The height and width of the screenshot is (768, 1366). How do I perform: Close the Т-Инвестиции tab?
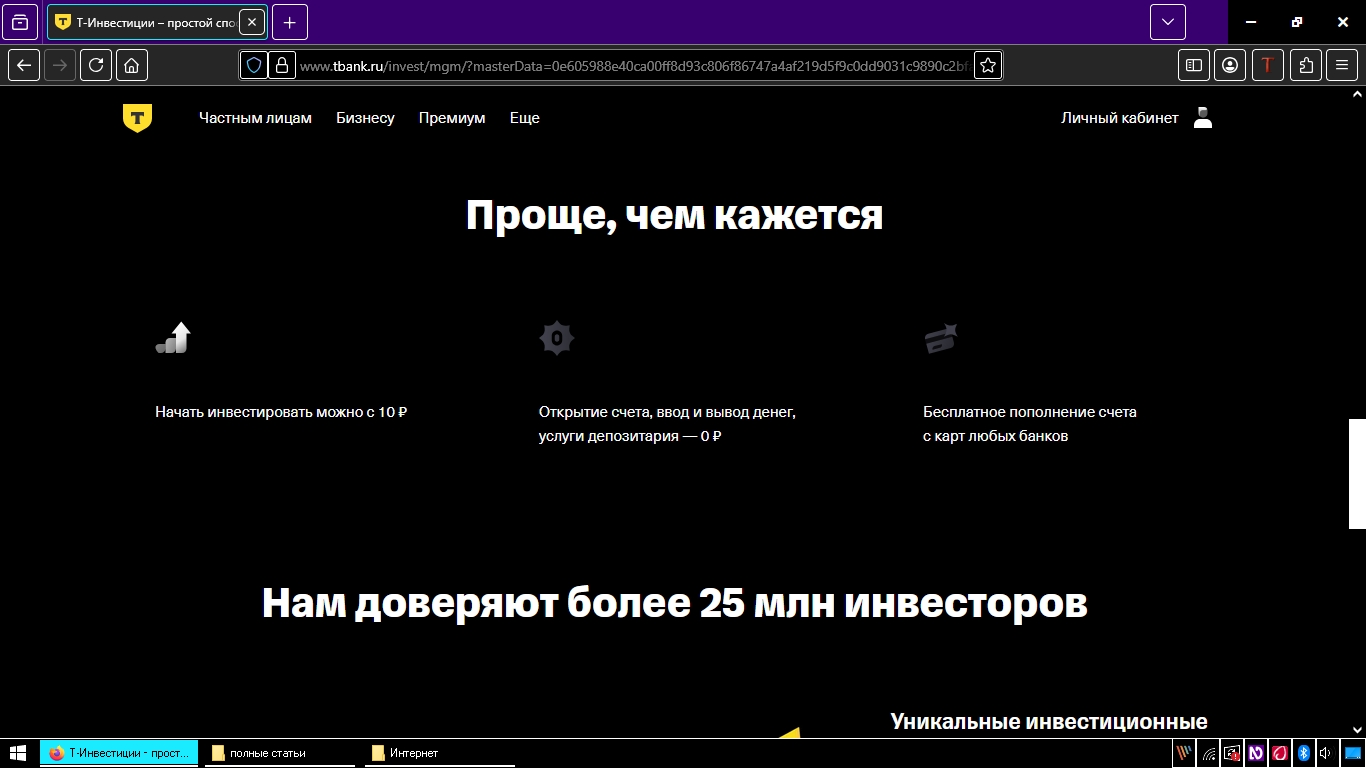tap(252, 22)
